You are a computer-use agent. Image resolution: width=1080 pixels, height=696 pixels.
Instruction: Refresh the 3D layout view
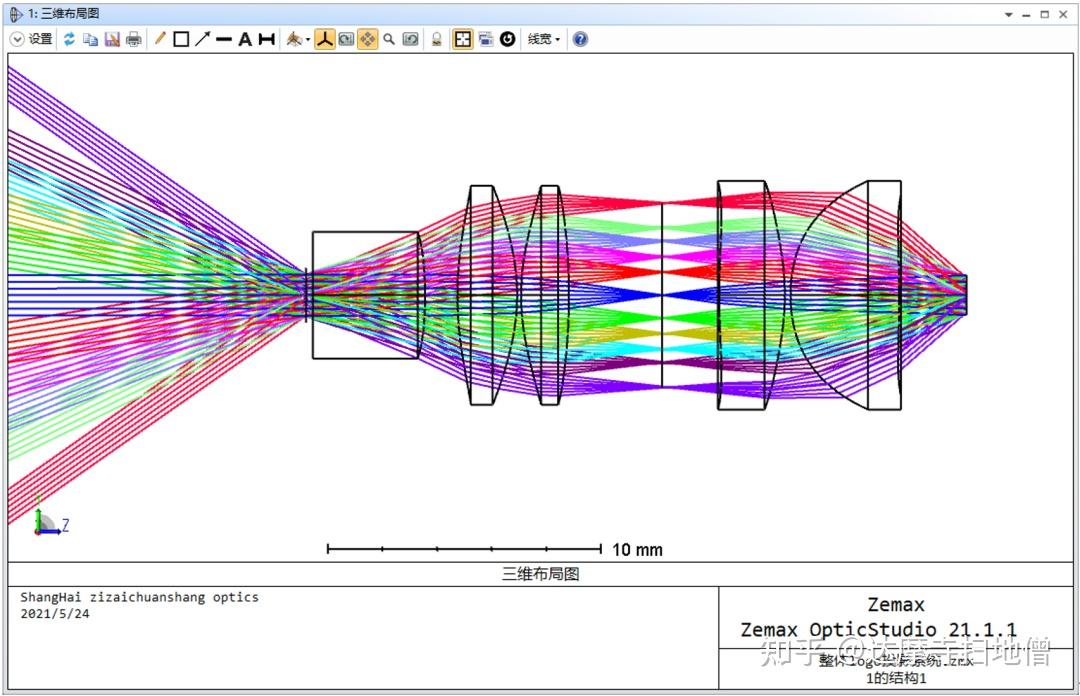[x=68, y=39]
